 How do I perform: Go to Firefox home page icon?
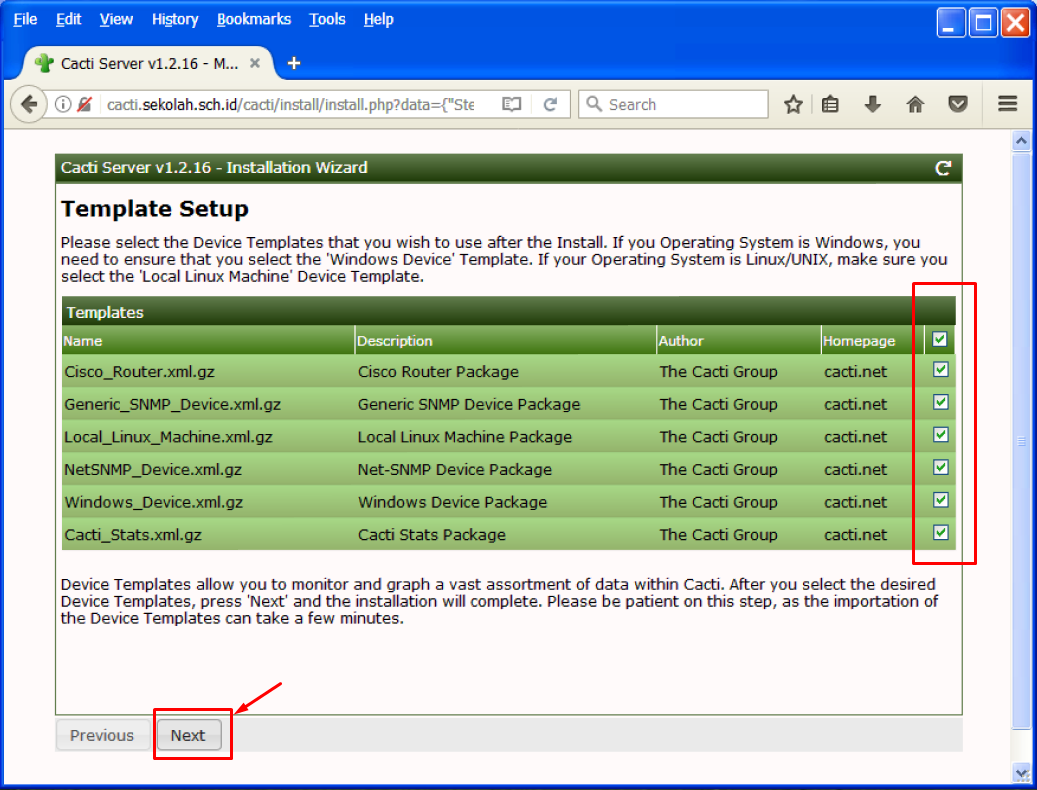pos(915,104)
